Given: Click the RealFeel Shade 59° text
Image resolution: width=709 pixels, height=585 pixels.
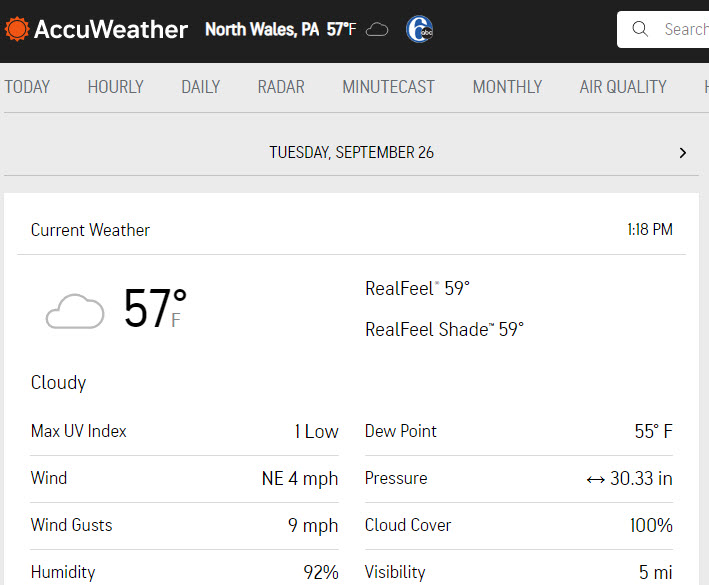Looking at the screenshot, I should tap(444, 330).
